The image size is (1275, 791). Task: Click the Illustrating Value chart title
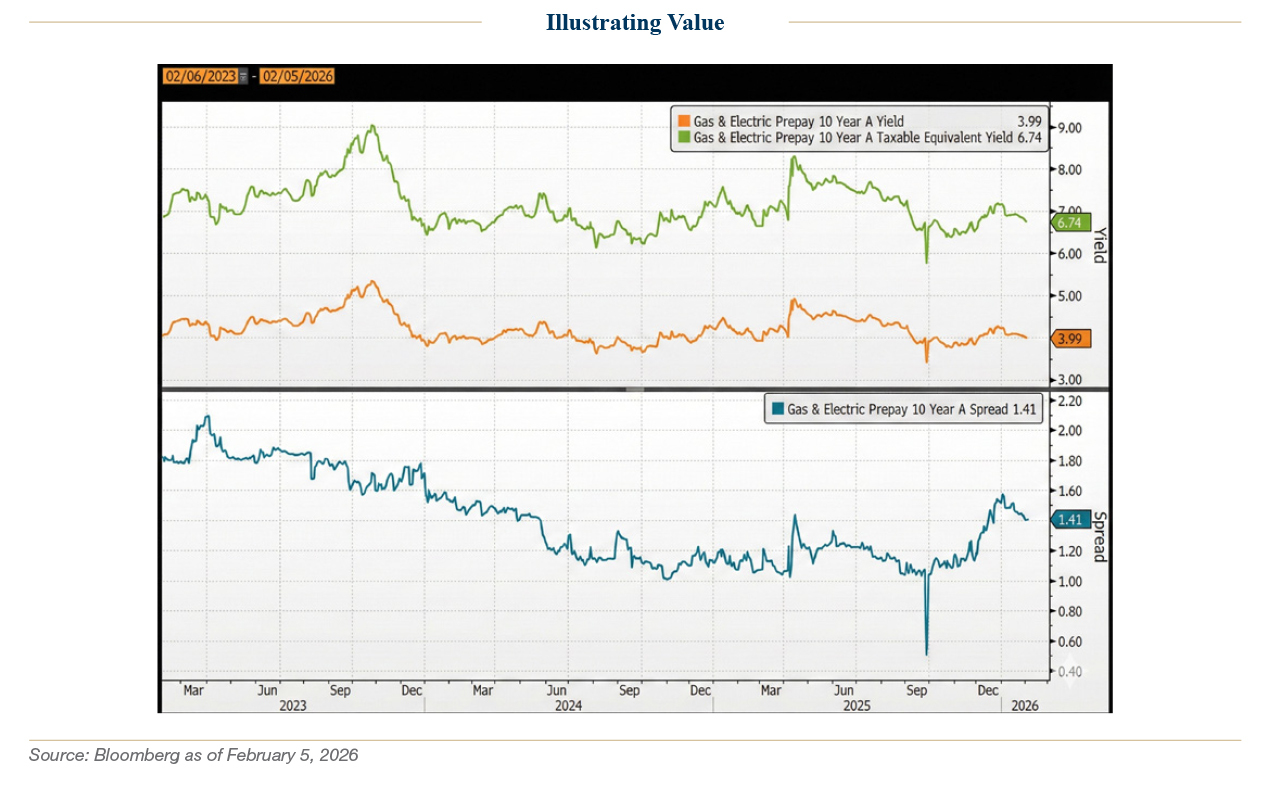coord(634,22)
